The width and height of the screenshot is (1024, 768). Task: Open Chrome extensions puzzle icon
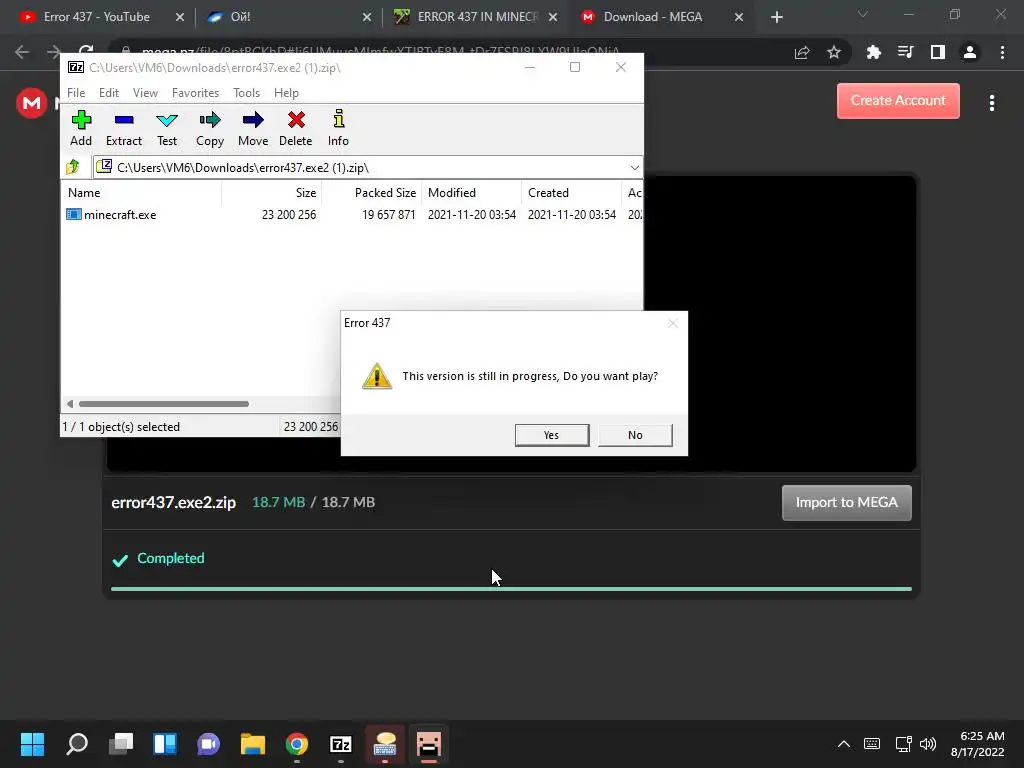(x=873, y=52)
